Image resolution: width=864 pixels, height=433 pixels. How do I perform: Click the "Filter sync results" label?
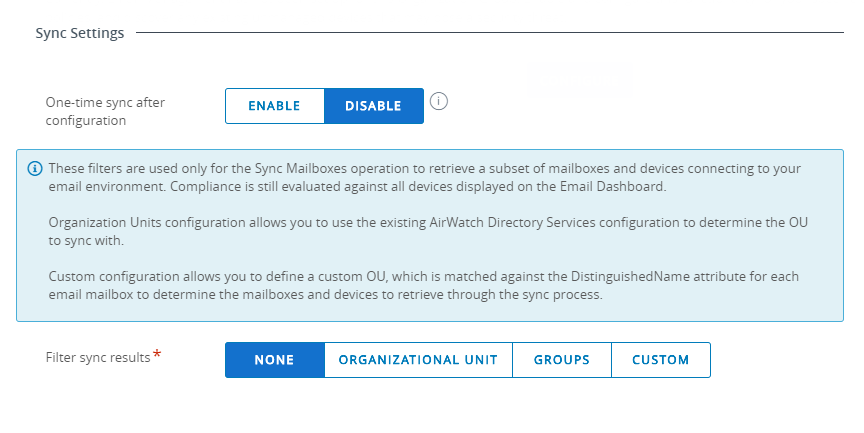coord(98,357)
